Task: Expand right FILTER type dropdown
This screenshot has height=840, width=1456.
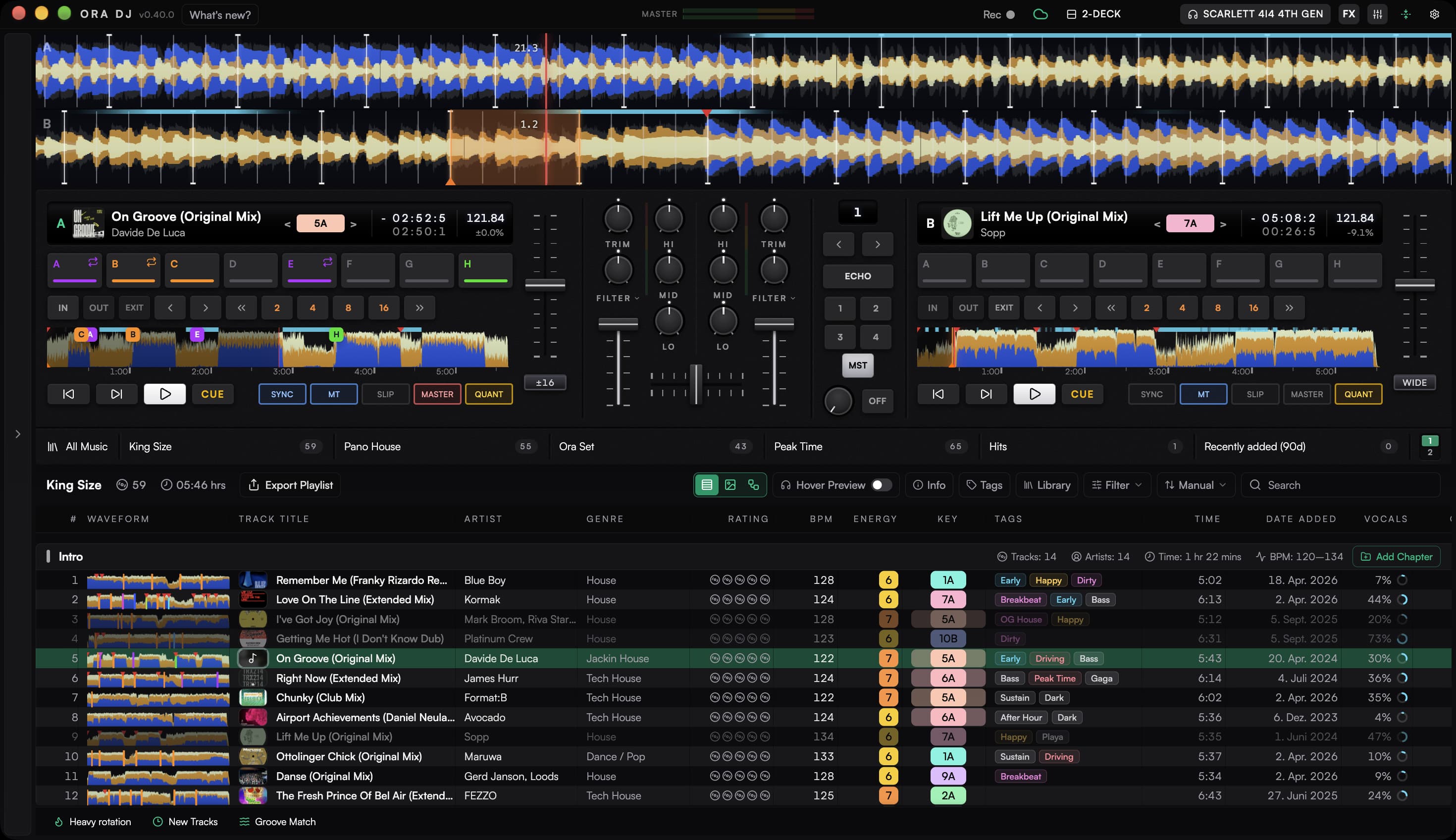Action: [x=774, y=298]
